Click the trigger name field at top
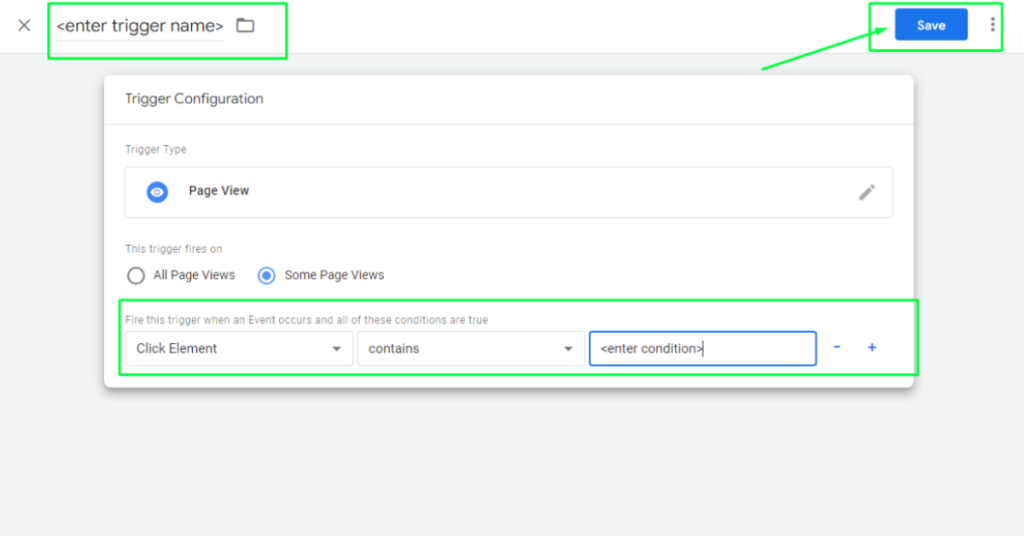1024x536 pixels. pos(140,26)
